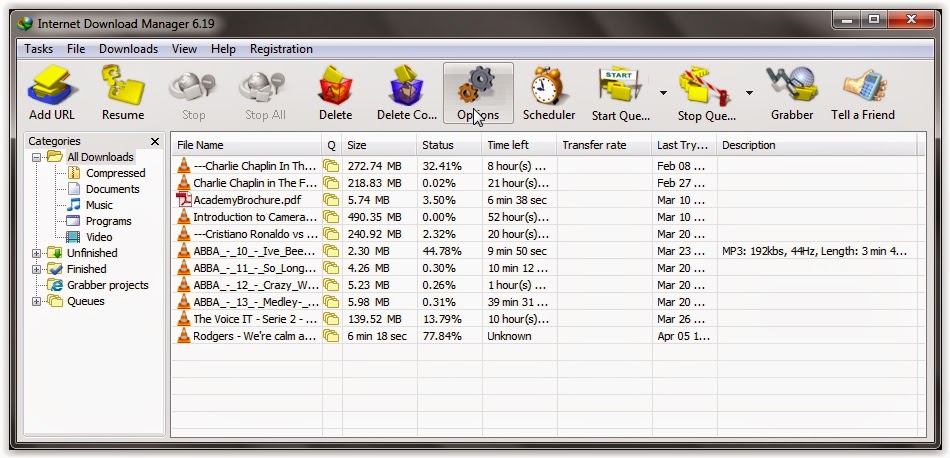The width and height of the screenshot is (950, 458).
Task: Sort by Last Try column header
Action: [685, 145]
